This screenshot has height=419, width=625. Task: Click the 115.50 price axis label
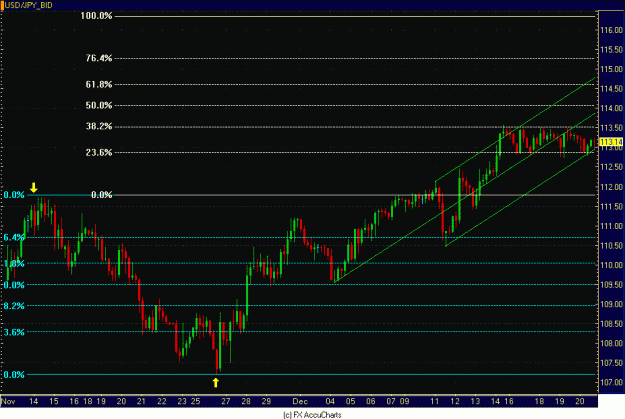[611, 50]
